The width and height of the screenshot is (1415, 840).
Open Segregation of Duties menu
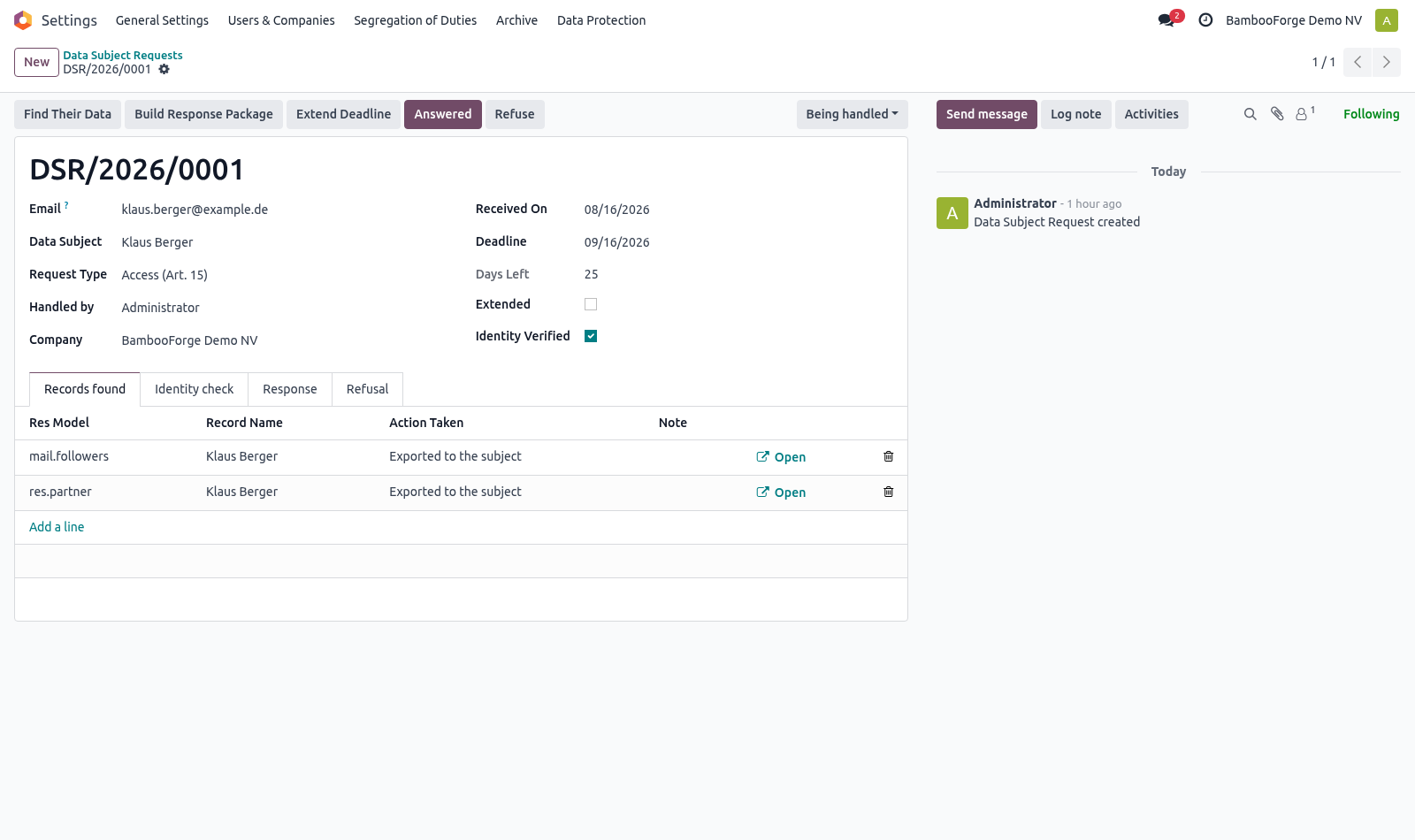point(415,20)
